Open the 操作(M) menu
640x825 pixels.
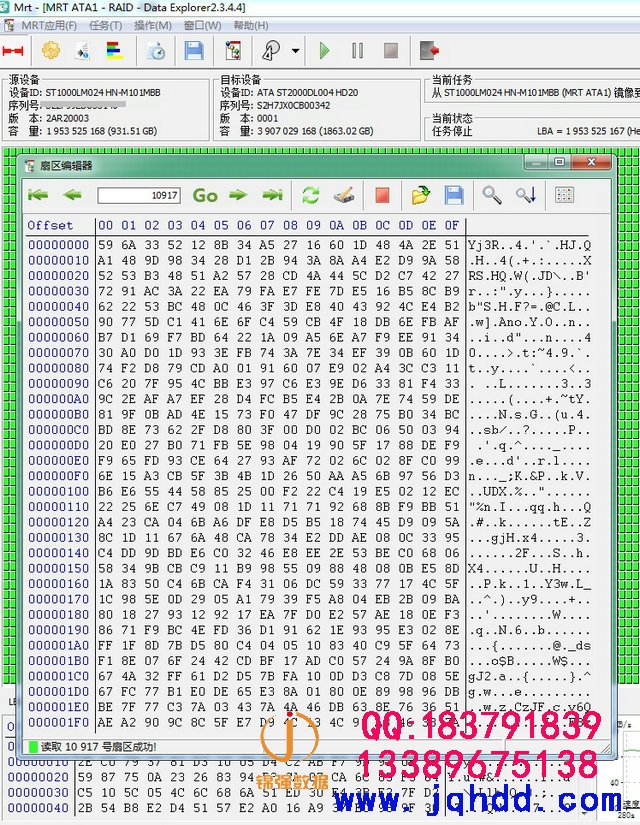pyautogui.click(x=153, y=25)
